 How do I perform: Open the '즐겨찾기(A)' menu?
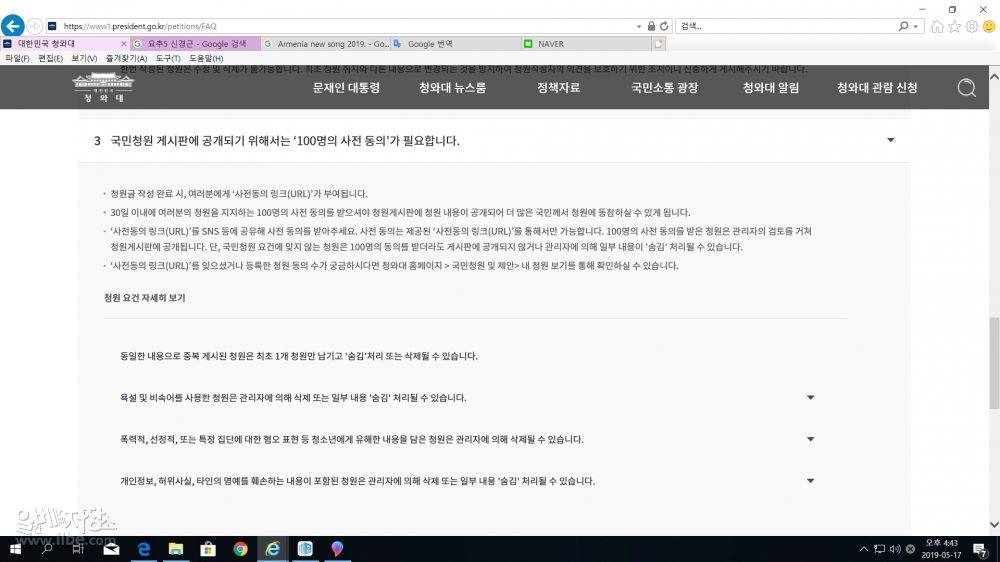click(x=121, y=59)
